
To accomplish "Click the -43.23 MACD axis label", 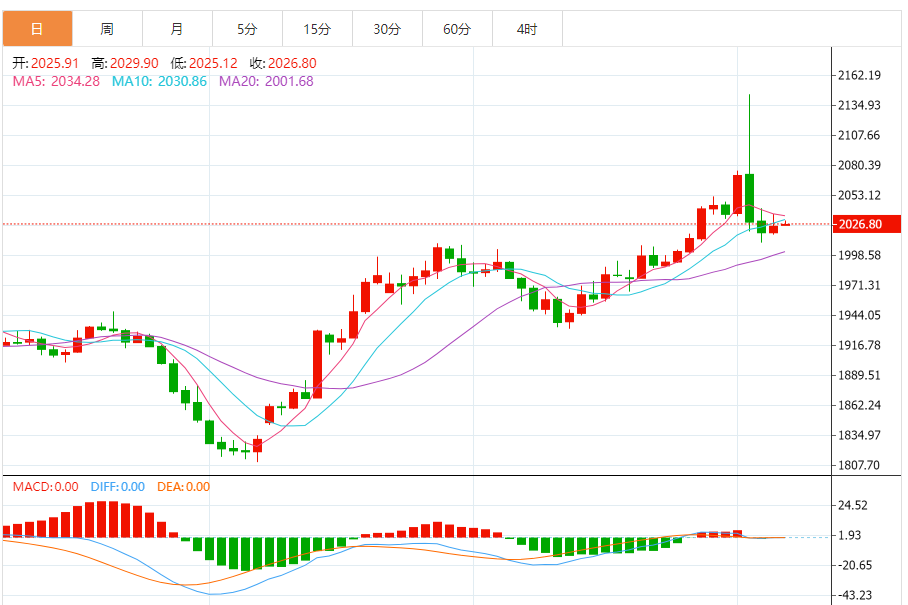I will coord(853,596).
